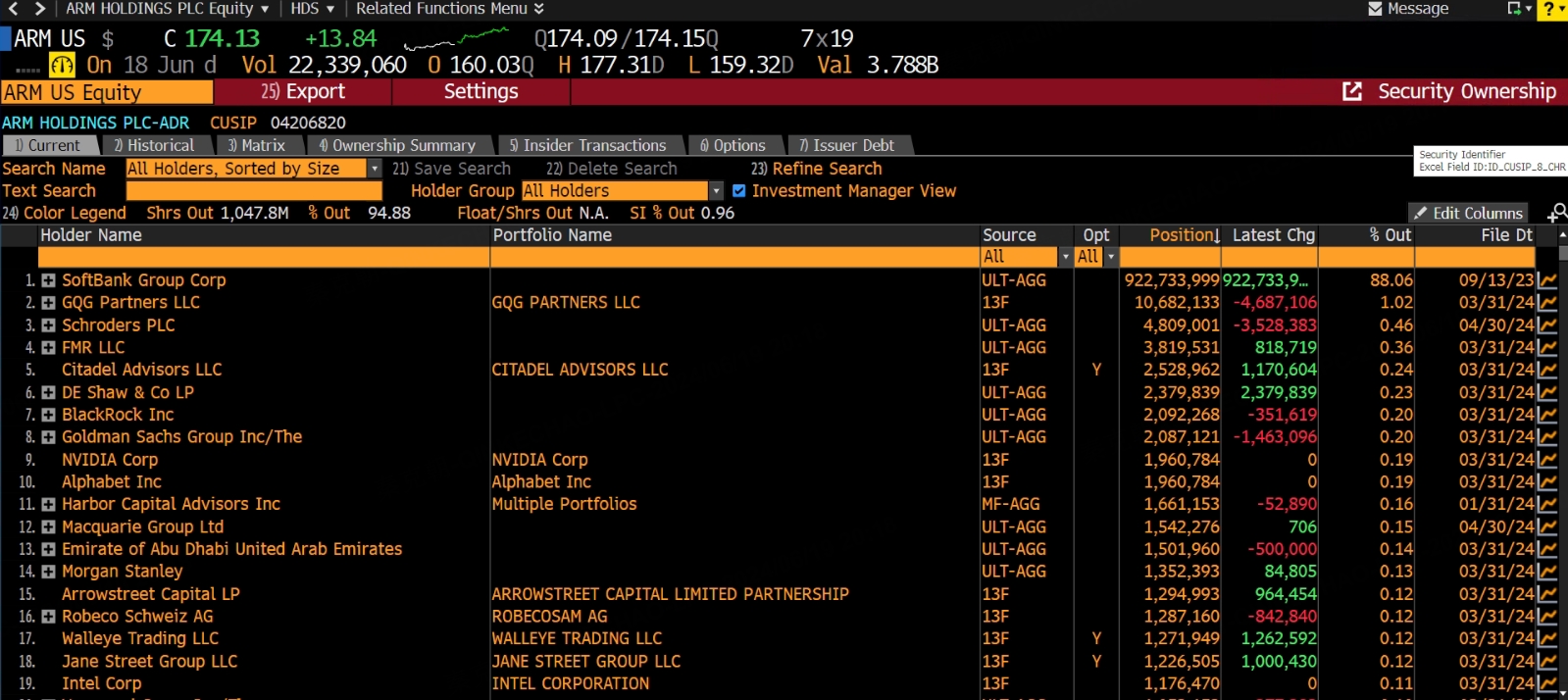The height and width of the screenshot is (700, 1568).
Task: Open the Holder Group dropdown arrow
Action: (716, 191)
